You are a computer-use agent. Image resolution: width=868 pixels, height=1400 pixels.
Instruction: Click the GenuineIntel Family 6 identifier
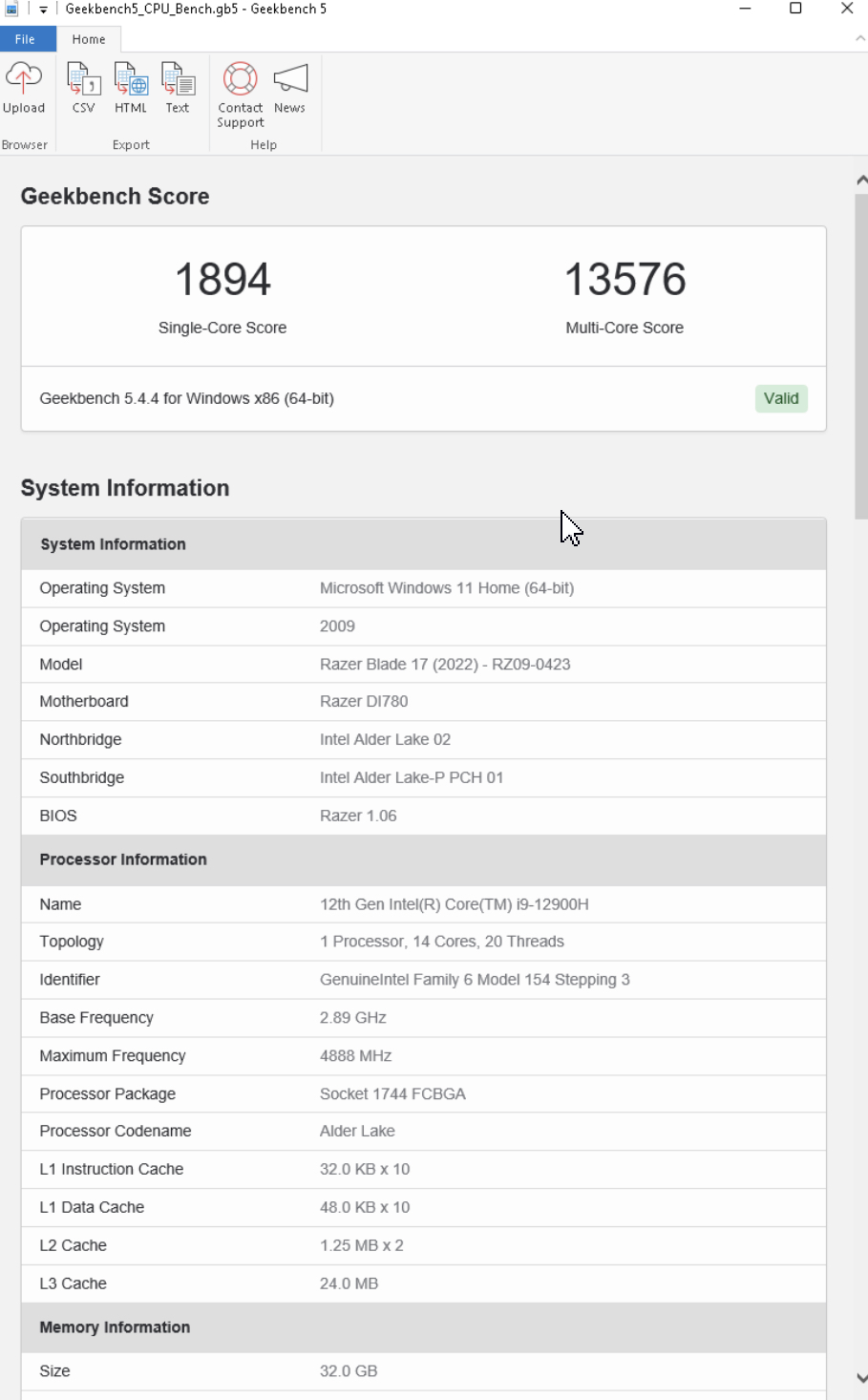[475, 980]
